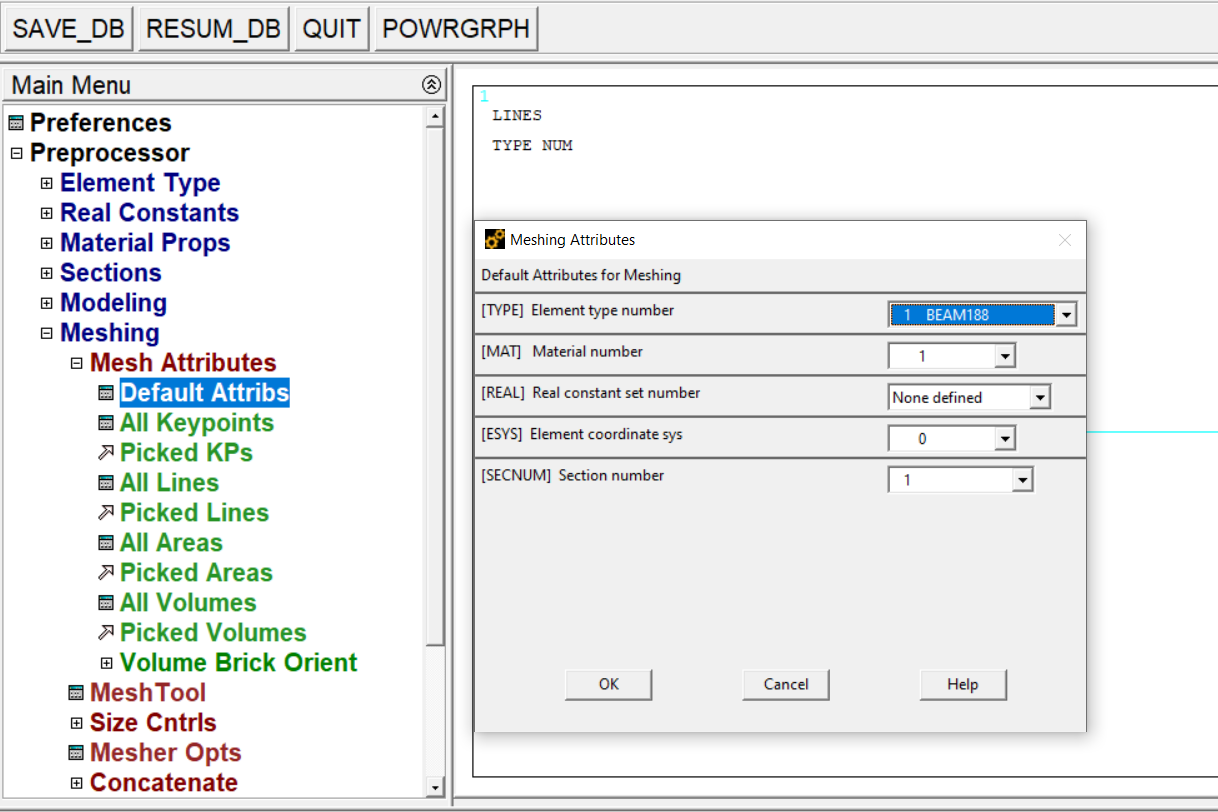This screenshot has height=812, width=1218.
Task: Click the Picked Areas arrow icon
Action: click(x=106, y=573)
